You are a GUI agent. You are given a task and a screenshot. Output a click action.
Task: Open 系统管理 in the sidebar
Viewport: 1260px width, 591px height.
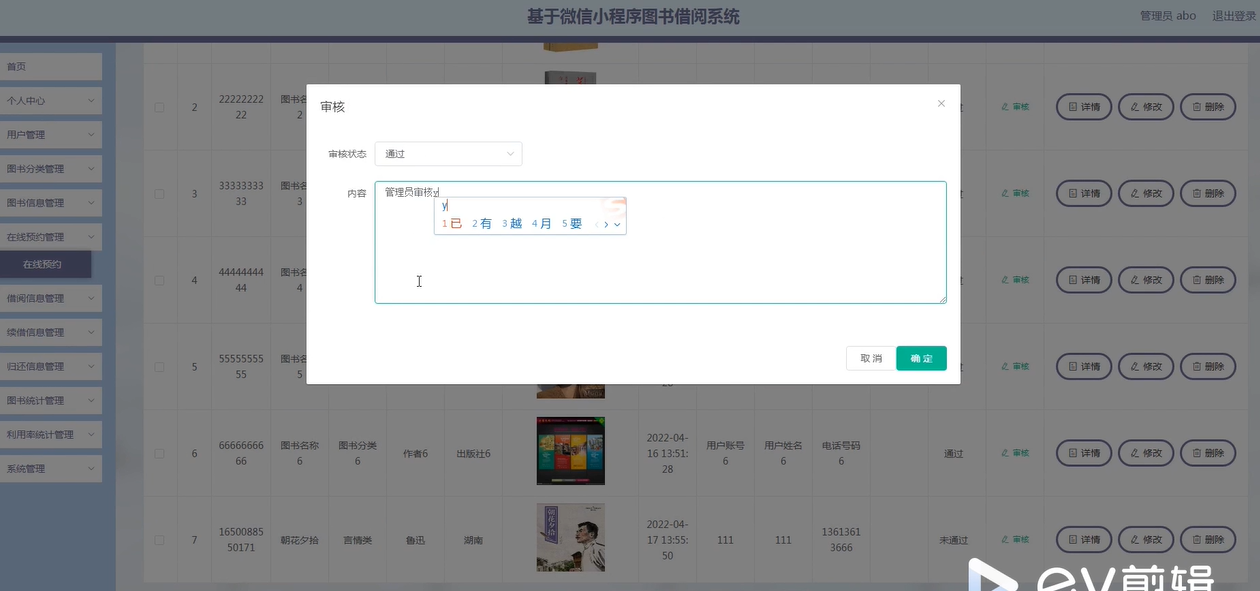51,468
